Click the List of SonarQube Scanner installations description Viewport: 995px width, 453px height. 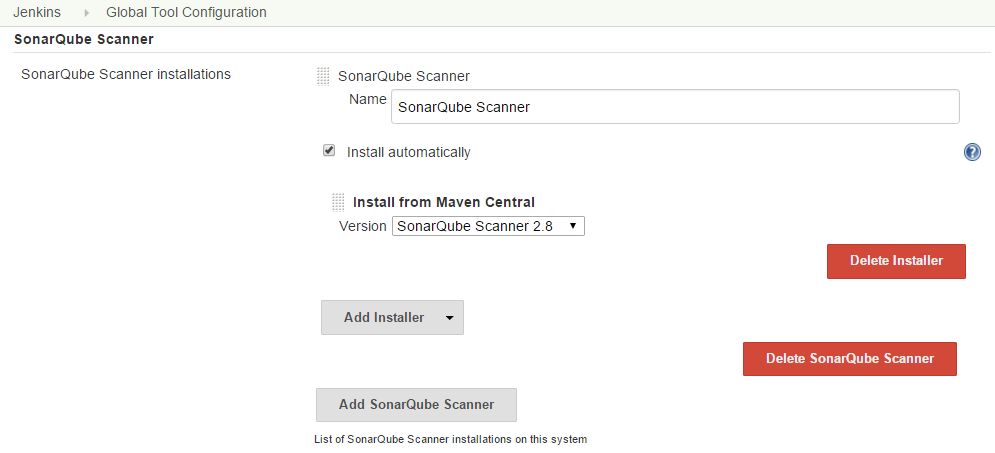(451, 439)
